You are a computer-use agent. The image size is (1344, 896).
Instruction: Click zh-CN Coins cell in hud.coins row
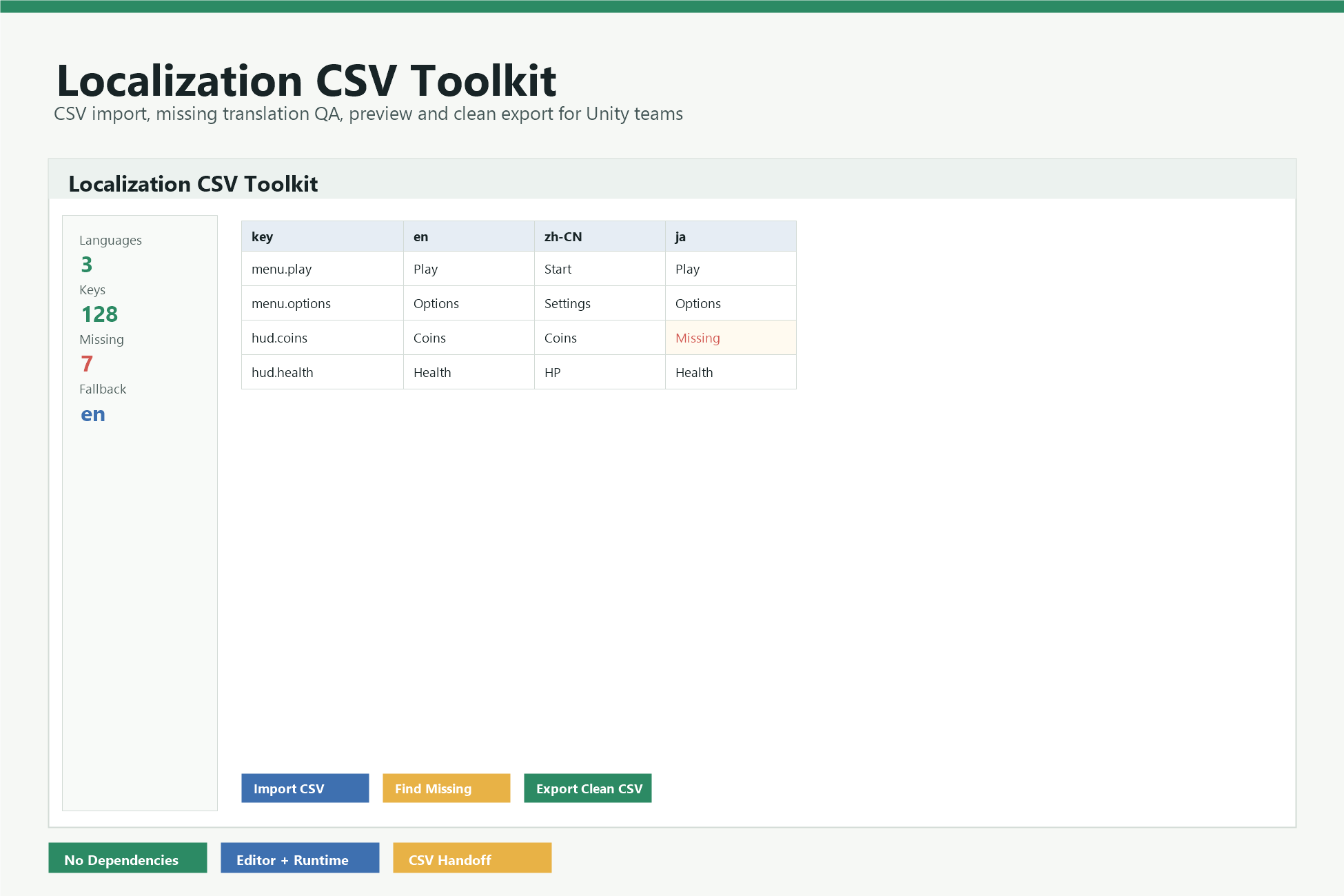click(600, 338)
